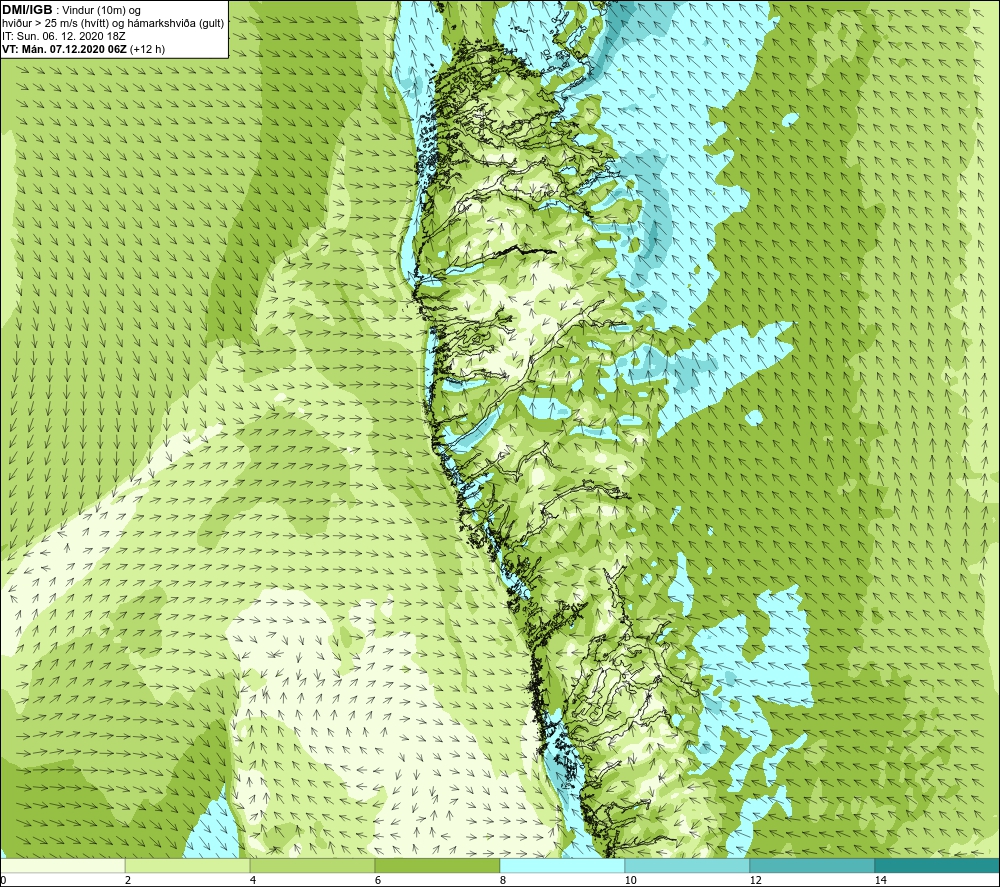Click the legend value '4'
This screenshot has height=887, width=1000.
tap(253, 880)
